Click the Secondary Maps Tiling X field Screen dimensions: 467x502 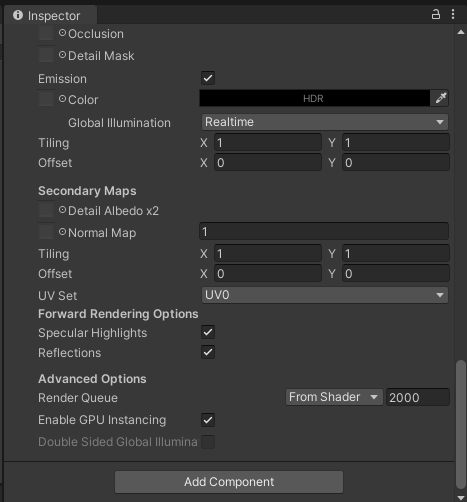(x=268, y=254)
